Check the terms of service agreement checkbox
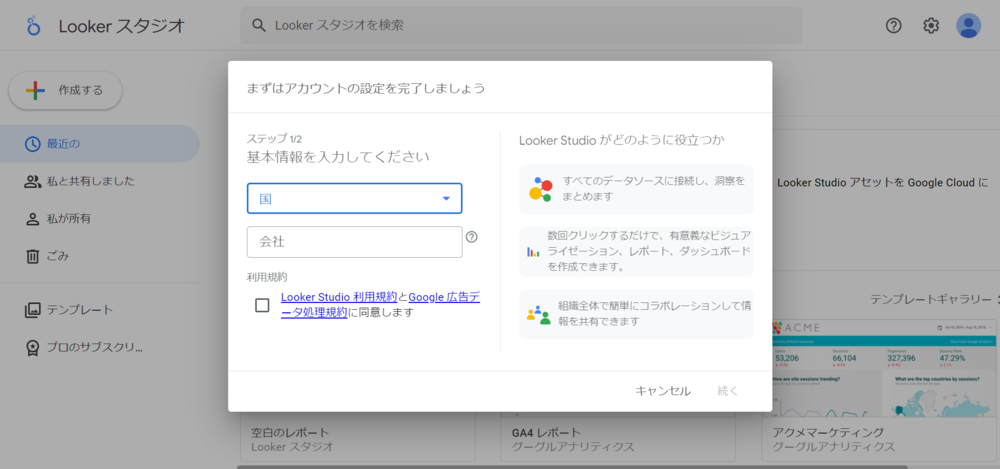Viewport: 1000px width, 469px height. click(x=262, y=305)
